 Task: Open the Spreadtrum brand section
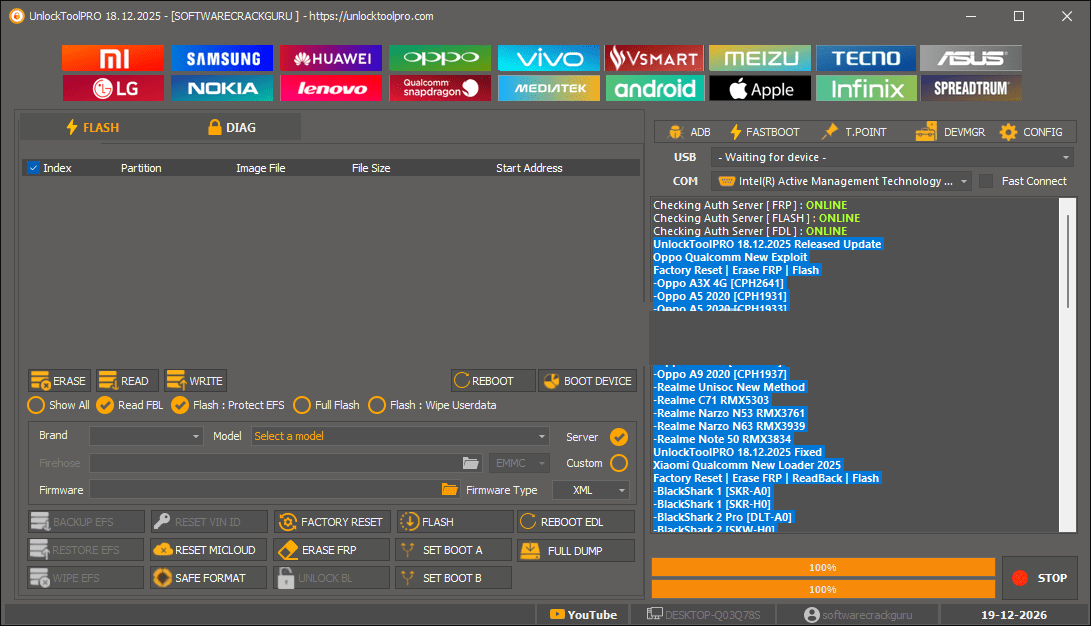(970, 88)
